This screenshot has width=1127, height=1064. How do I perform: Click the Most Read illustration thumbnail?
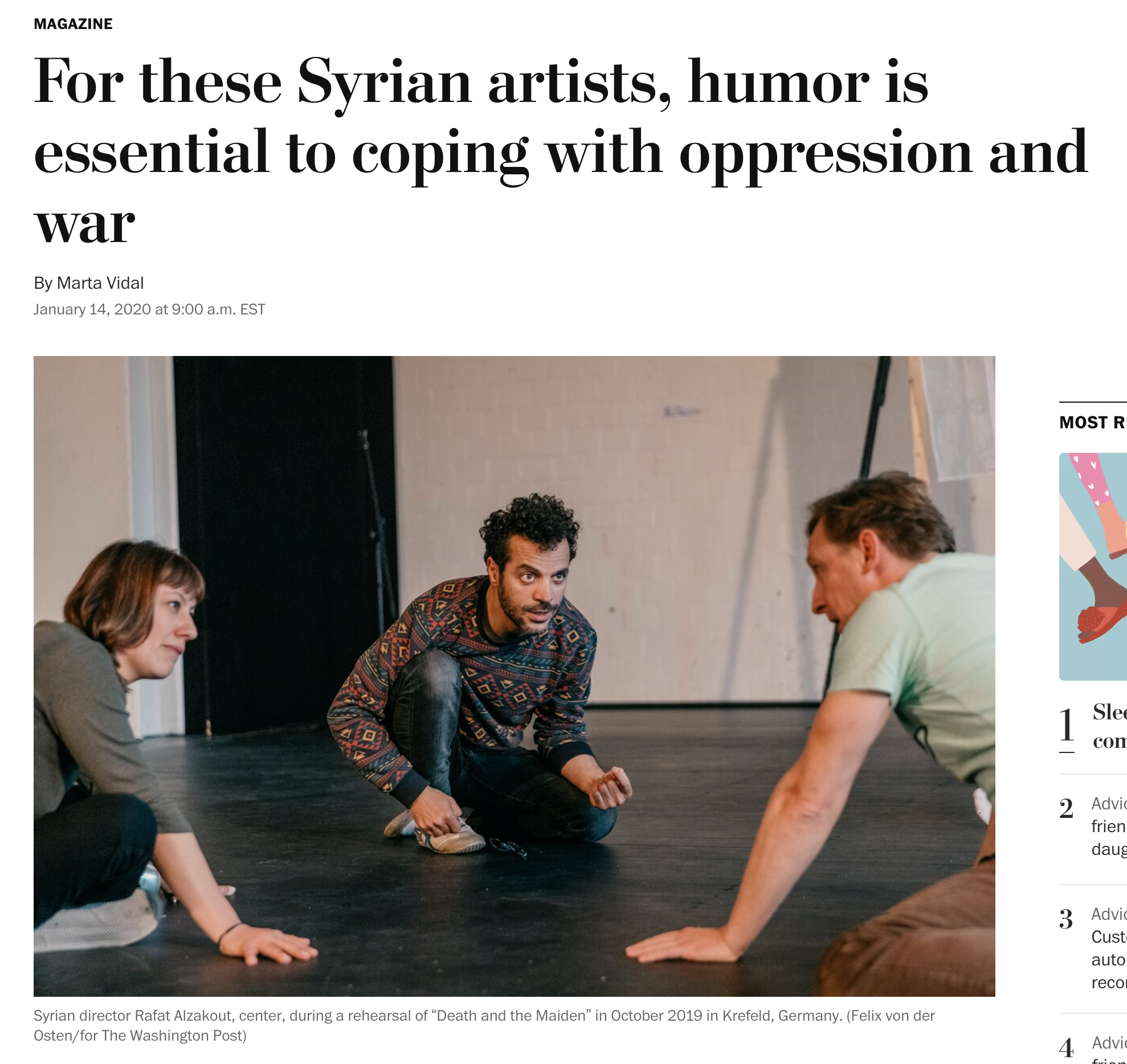pyautogui.click(x=1093, y=567)
